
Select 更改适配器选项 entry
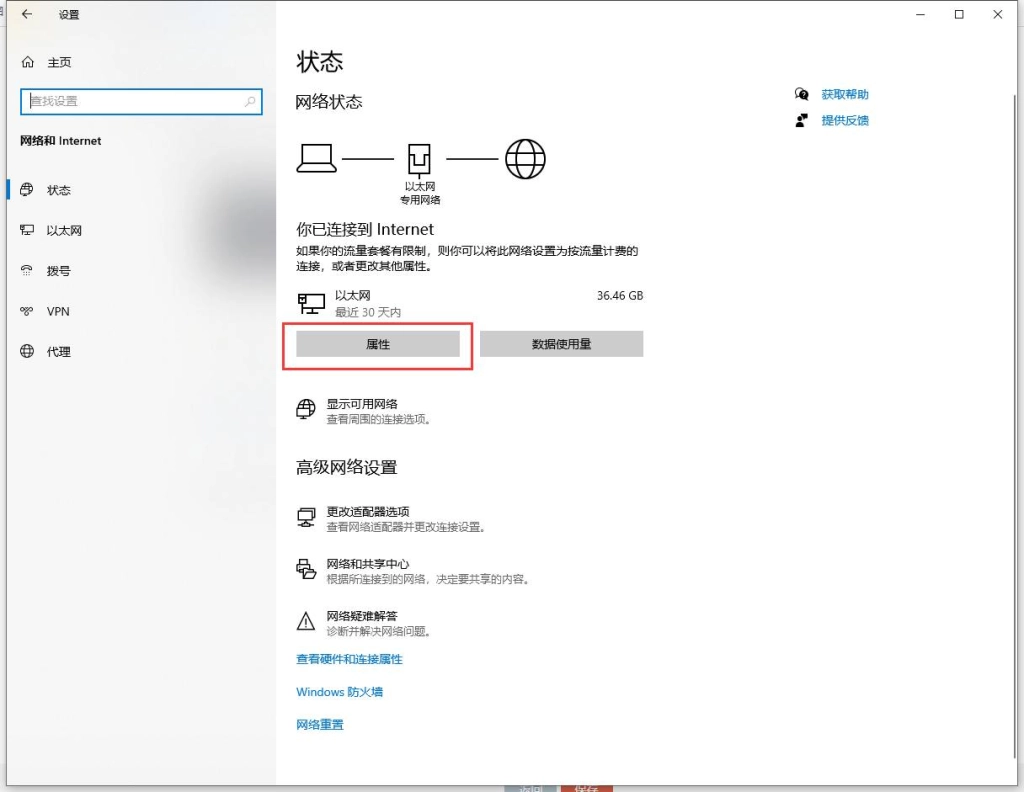click(x=367, y=512)
